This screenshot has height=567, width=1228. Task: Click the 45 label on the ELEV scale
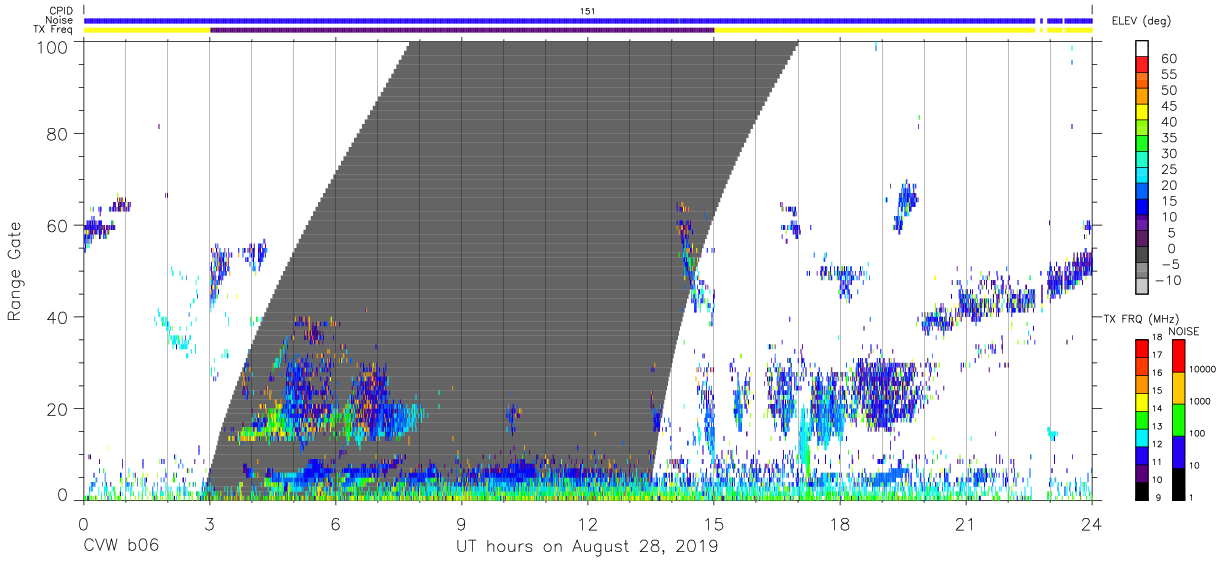pos(1167,107)
